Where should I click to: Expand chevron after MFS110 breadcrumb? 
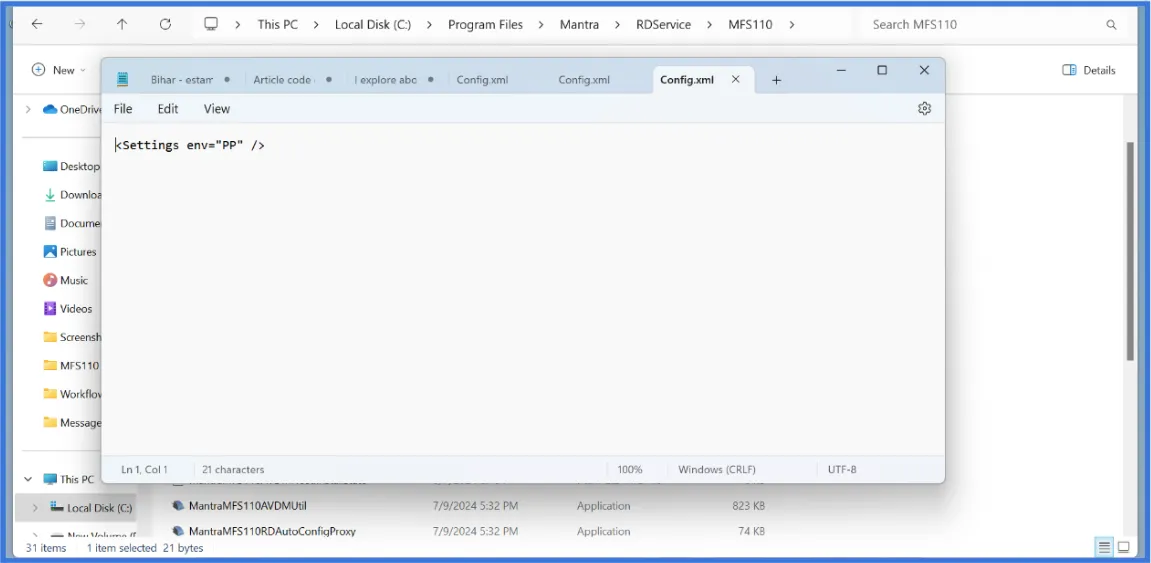click(791, 24)
